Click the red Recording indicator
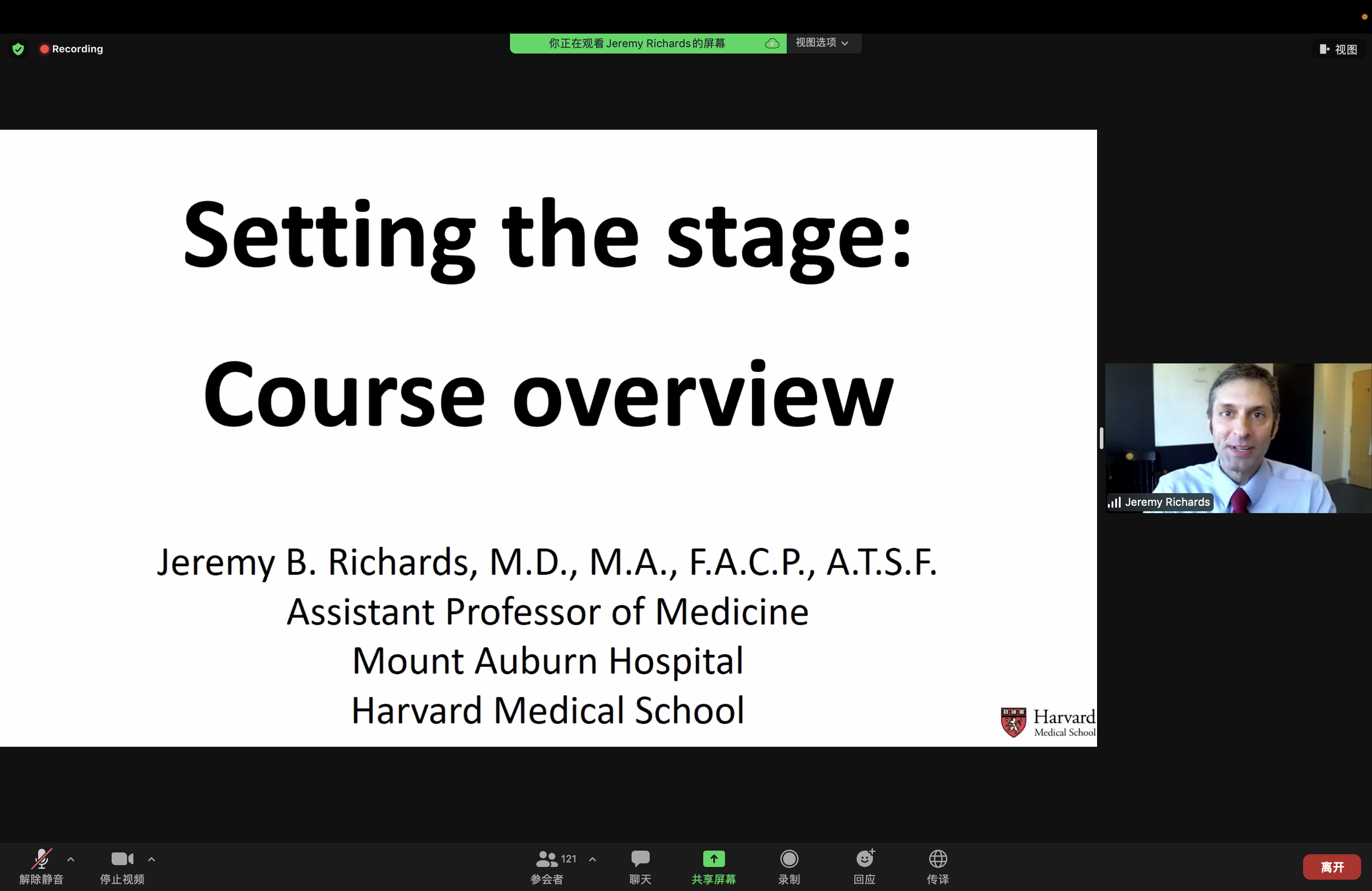Screen dimensions: 1372x891 tap(72, 49)
